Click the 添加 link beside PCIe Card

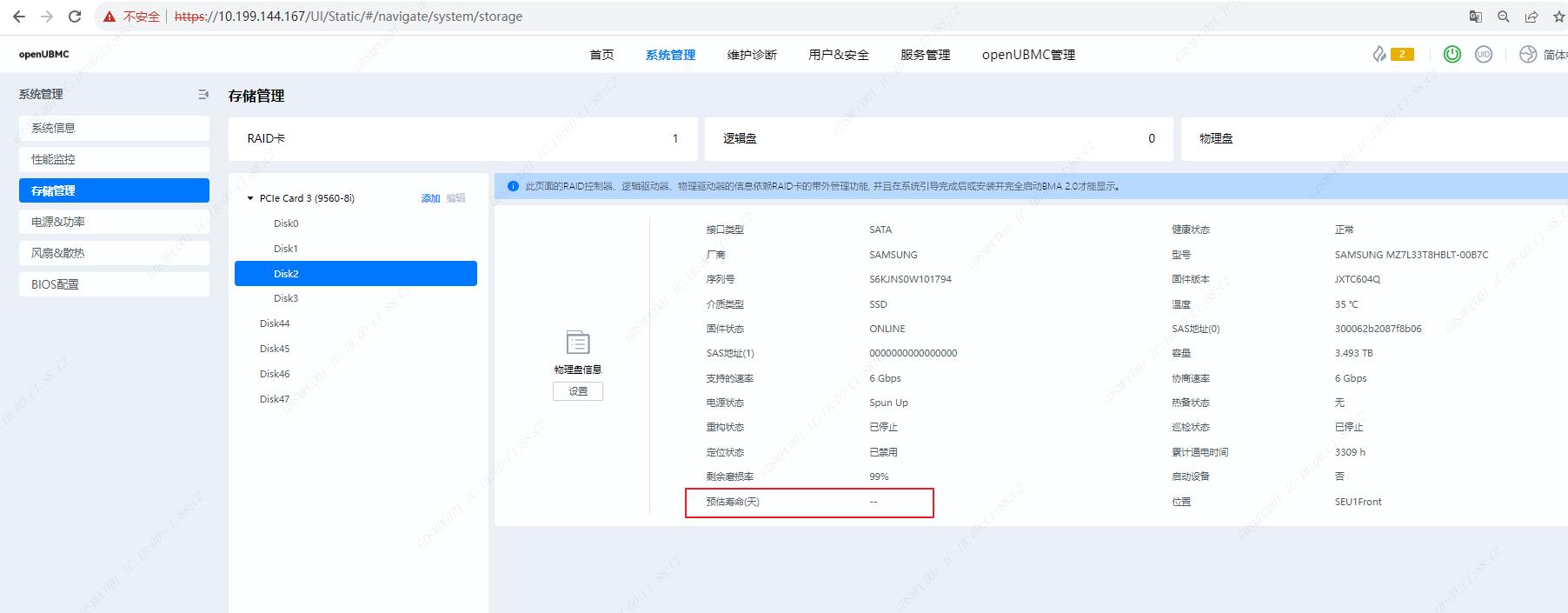pyautogui.click(x=430, y=198)
